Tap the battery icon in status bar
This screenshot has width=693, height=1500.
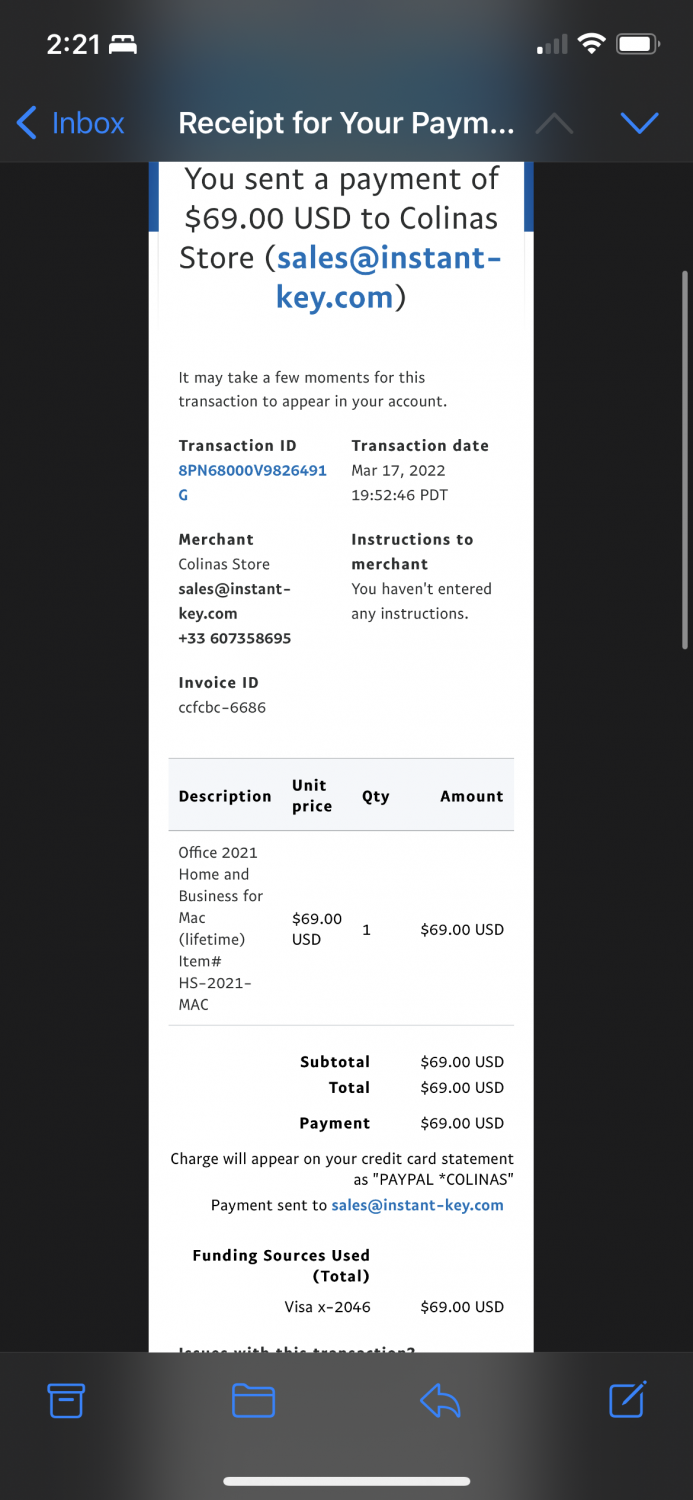point(637,44)
